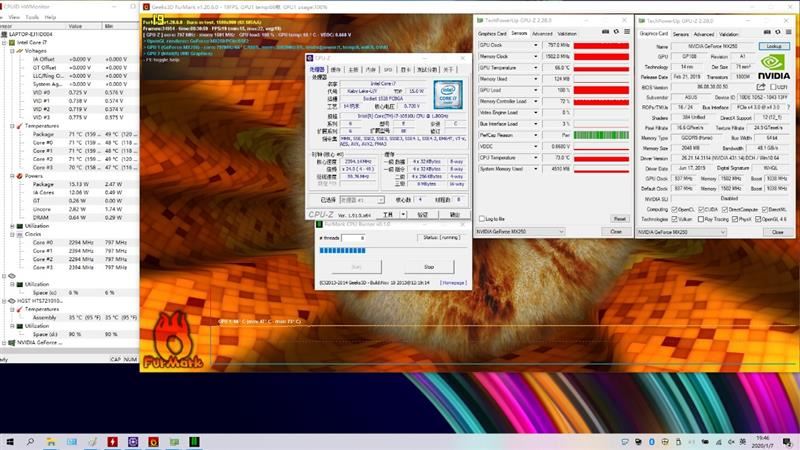
Task: Toggle the Vulkan checkbox
Action: (675, 219)
